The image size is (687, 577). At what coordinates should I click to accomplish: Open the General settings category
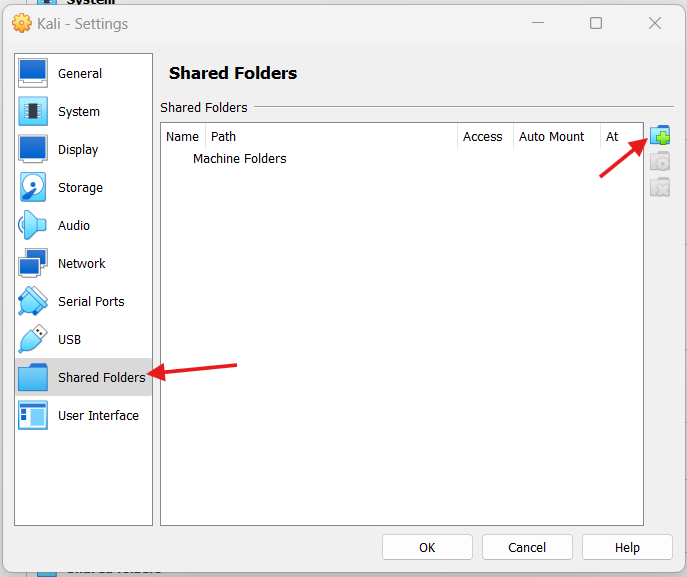click(83, 73)
